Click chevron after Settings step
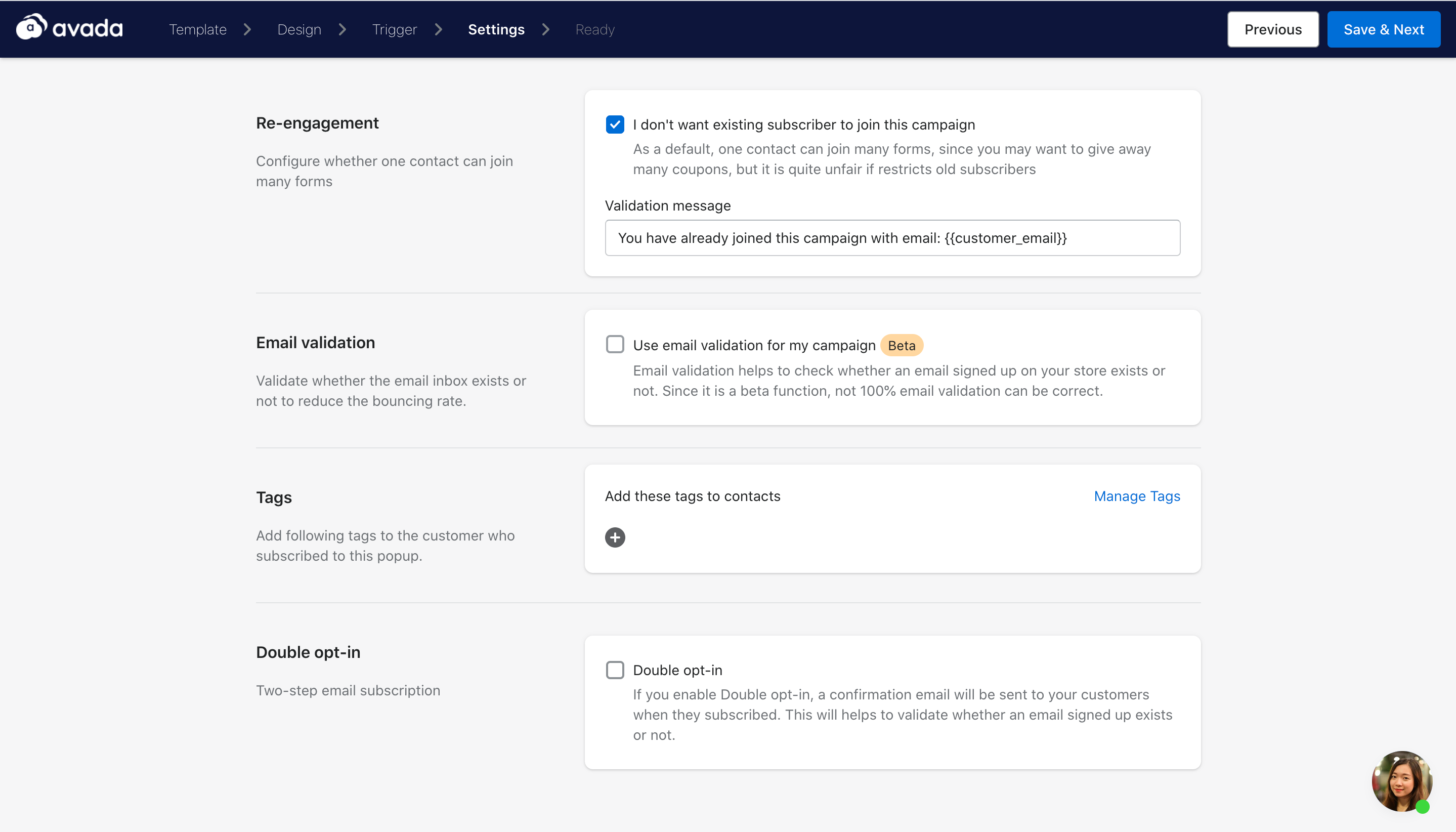The width and height of the screenshot is (1456, 832). click(545, 30)
